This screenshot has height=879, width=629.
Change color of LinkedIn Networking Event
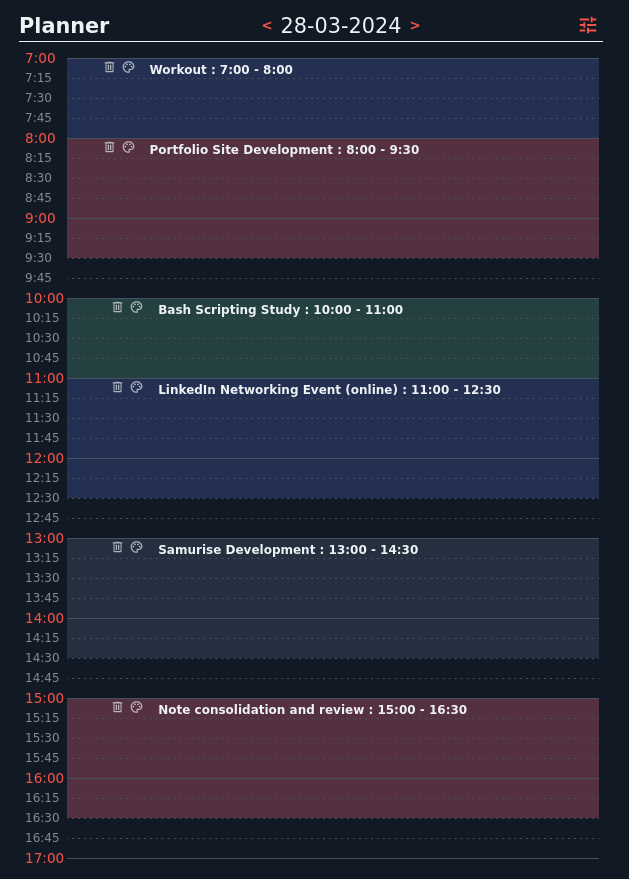[x=136, y=387]
